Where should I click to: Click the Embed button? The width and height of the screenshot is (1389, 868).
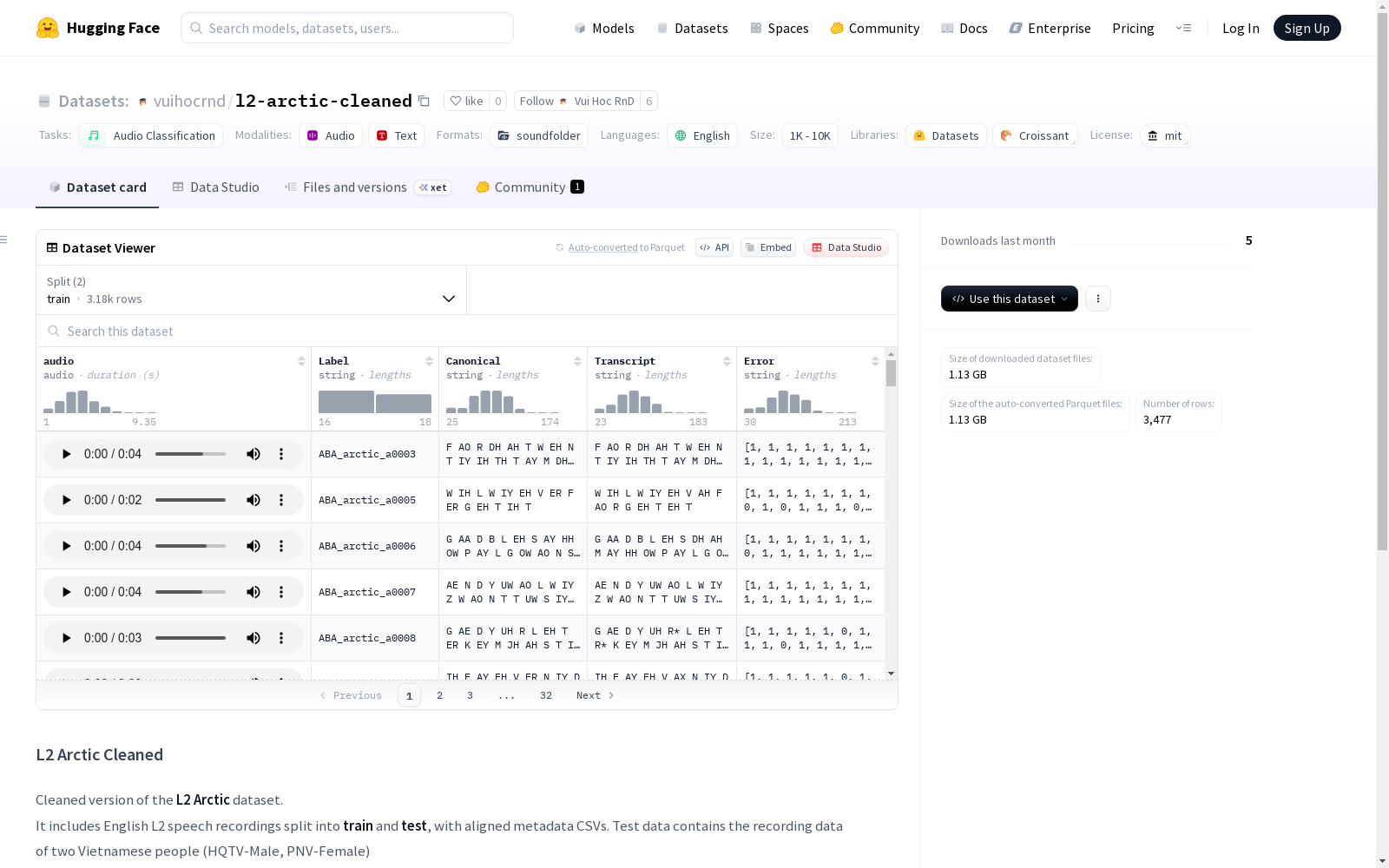[768, 247]
